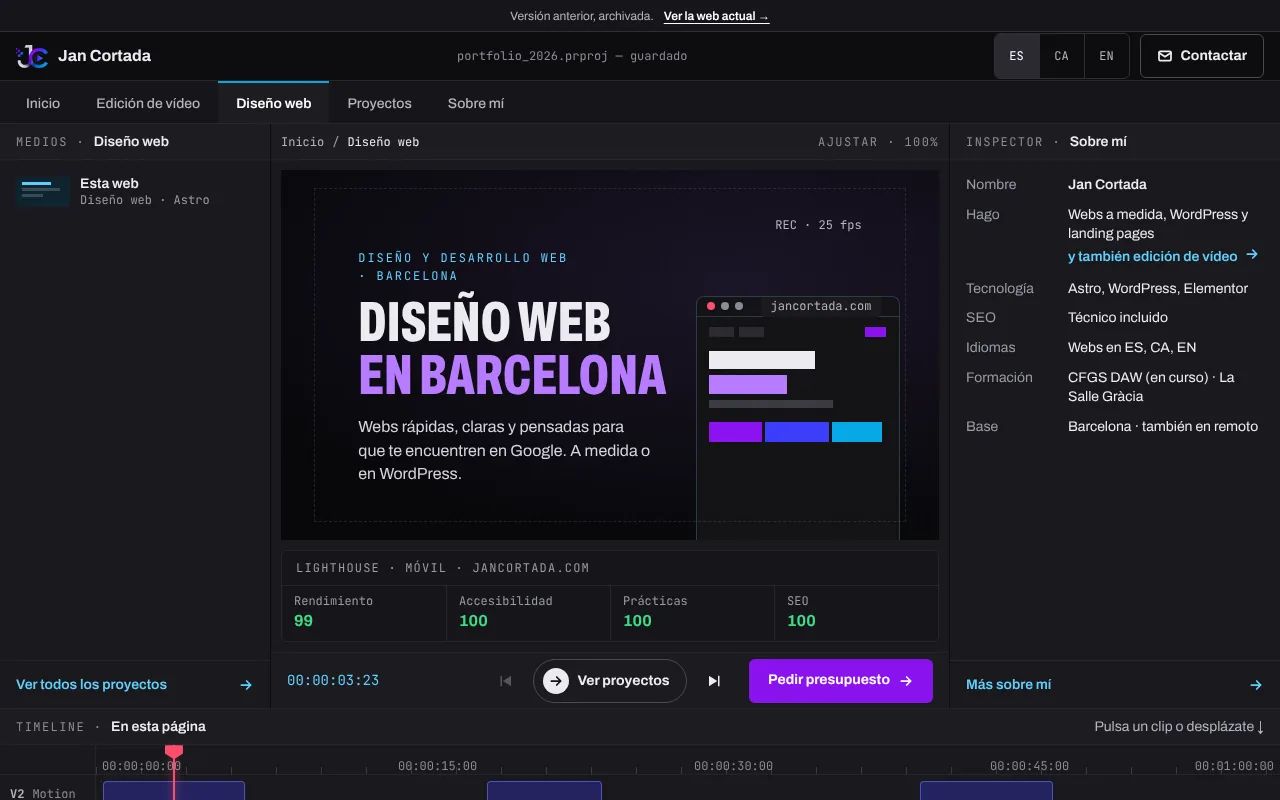Image resolution: width=1280 pixels, height=800 pixels.
Task: Click the red timeline playhead marker
Action: (174, 752)
